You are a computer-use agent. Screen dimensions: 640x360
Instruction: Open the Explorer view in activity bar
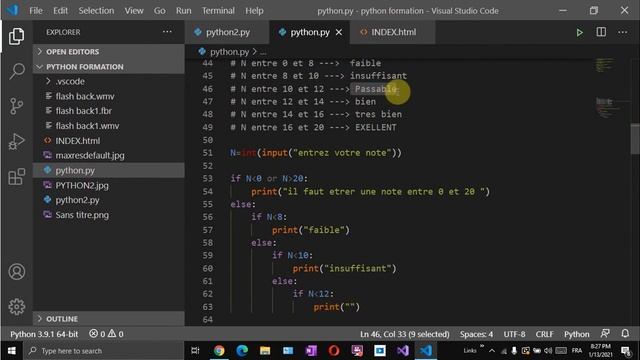(16, 36)
